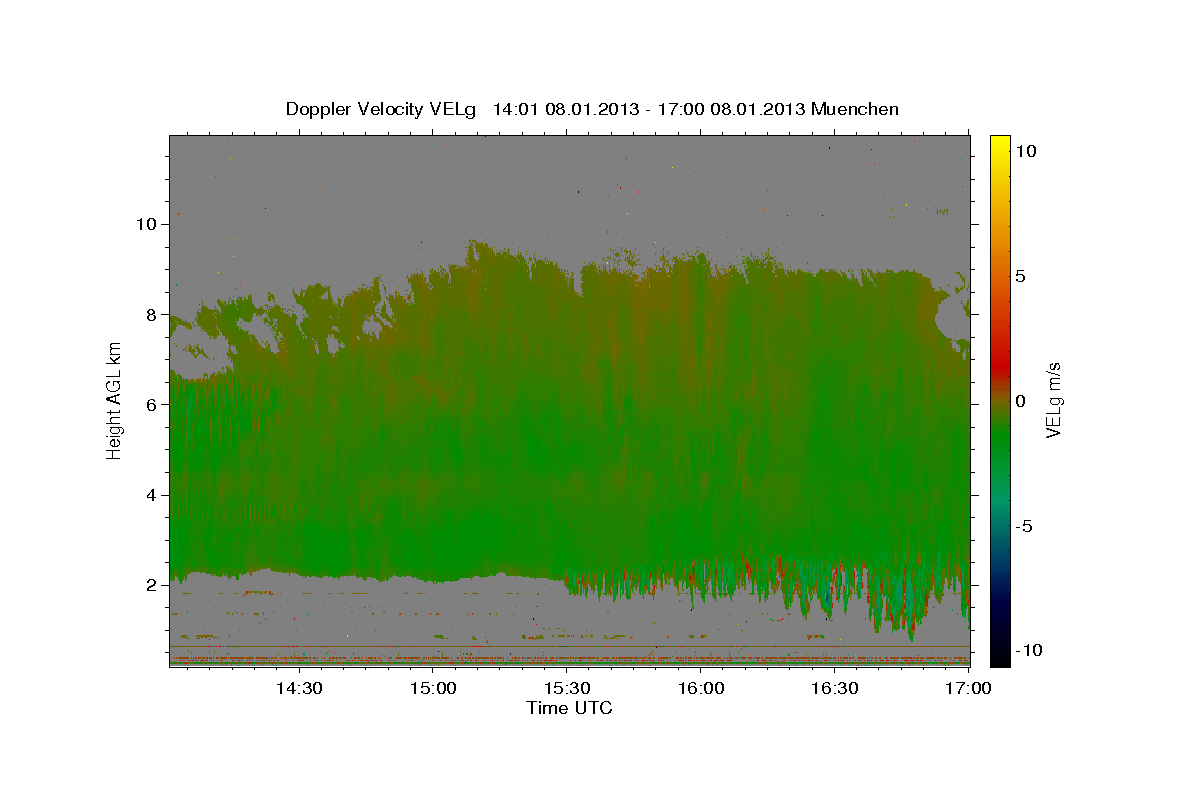Click the height axis label '6'
Screen dimensions: 1200x800
[151, 404]
